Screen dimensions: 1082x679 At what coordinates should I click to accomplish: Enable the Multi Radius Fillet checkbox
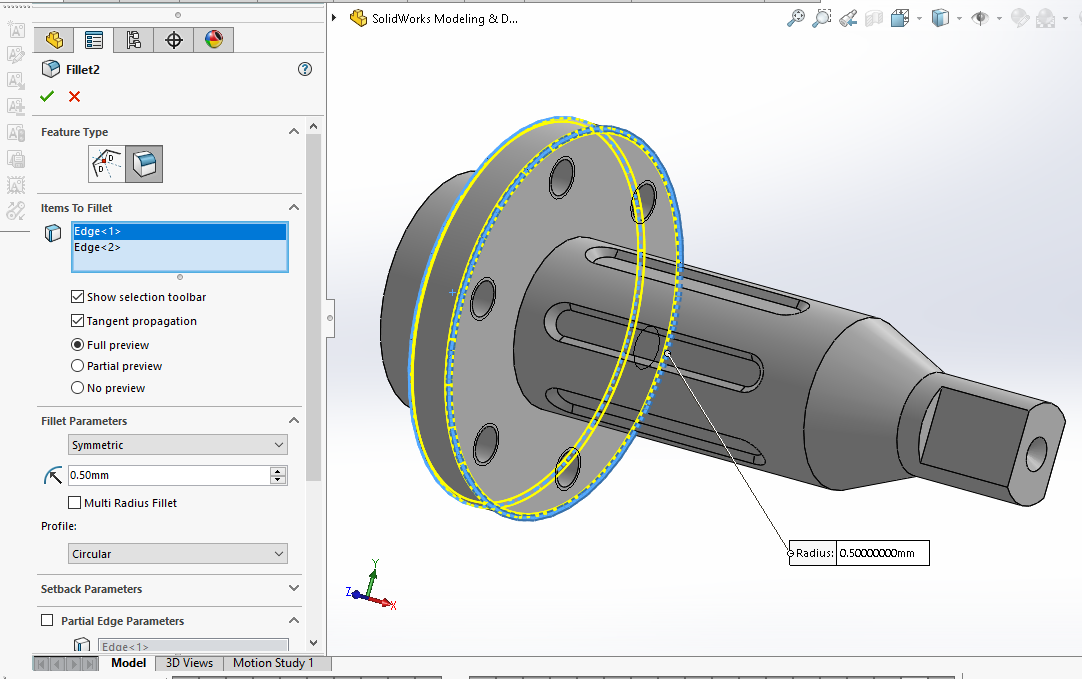pyautogui.click(x=75, y=503)
